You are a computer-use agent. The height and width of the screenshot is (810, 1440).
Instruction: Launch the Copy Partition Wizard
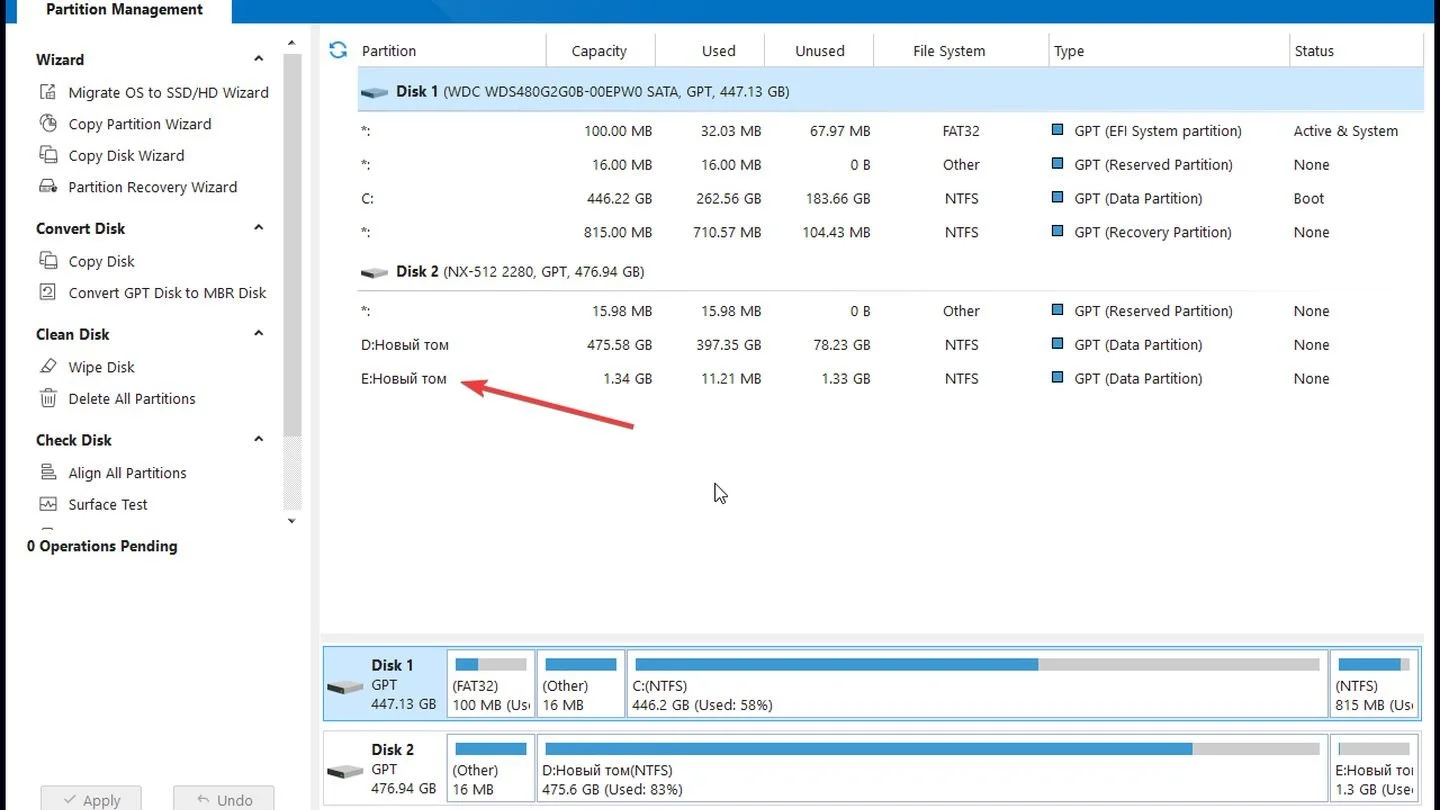click(139, 124)
